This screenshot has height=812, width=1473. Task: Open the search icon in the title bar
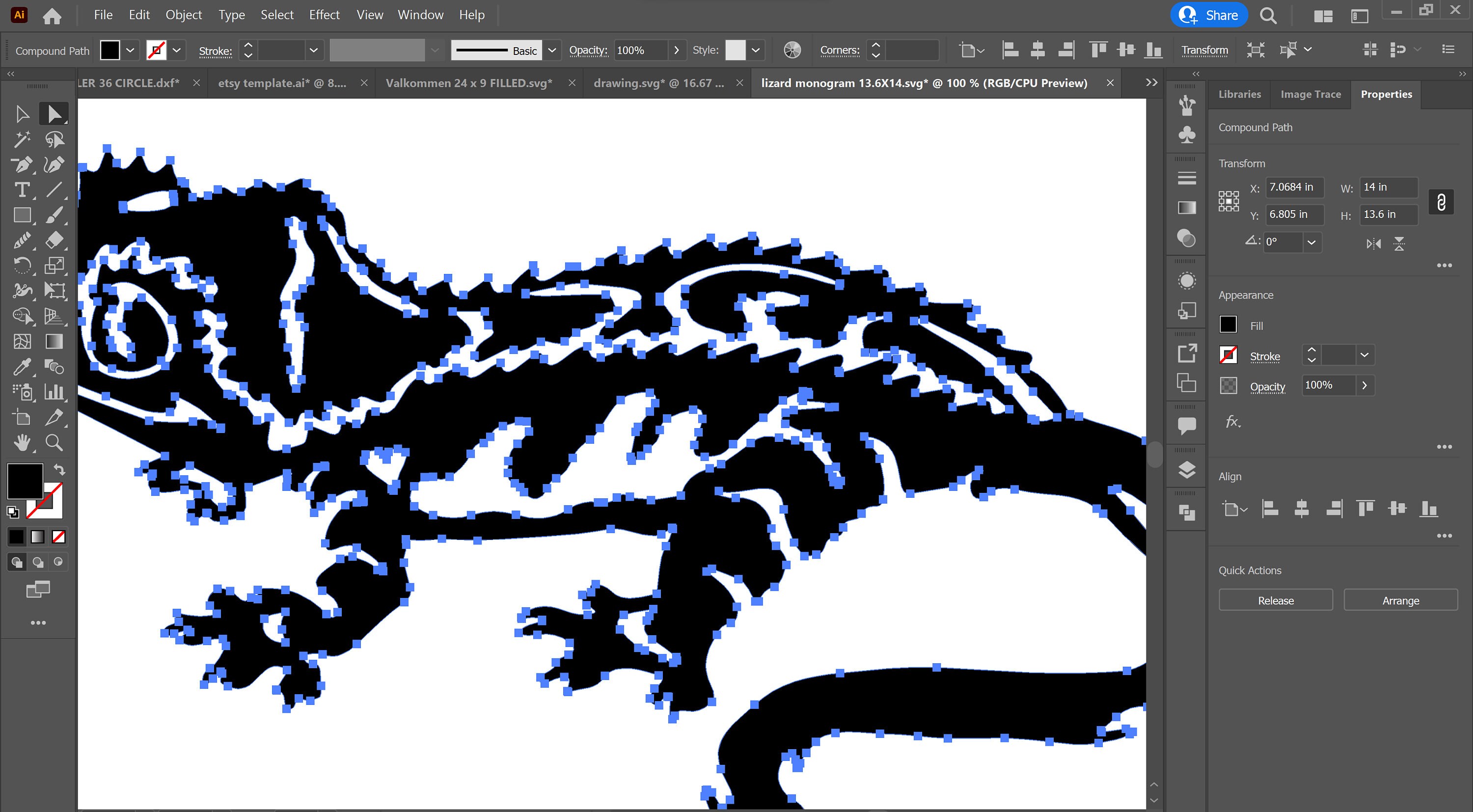coord(1268,15)
